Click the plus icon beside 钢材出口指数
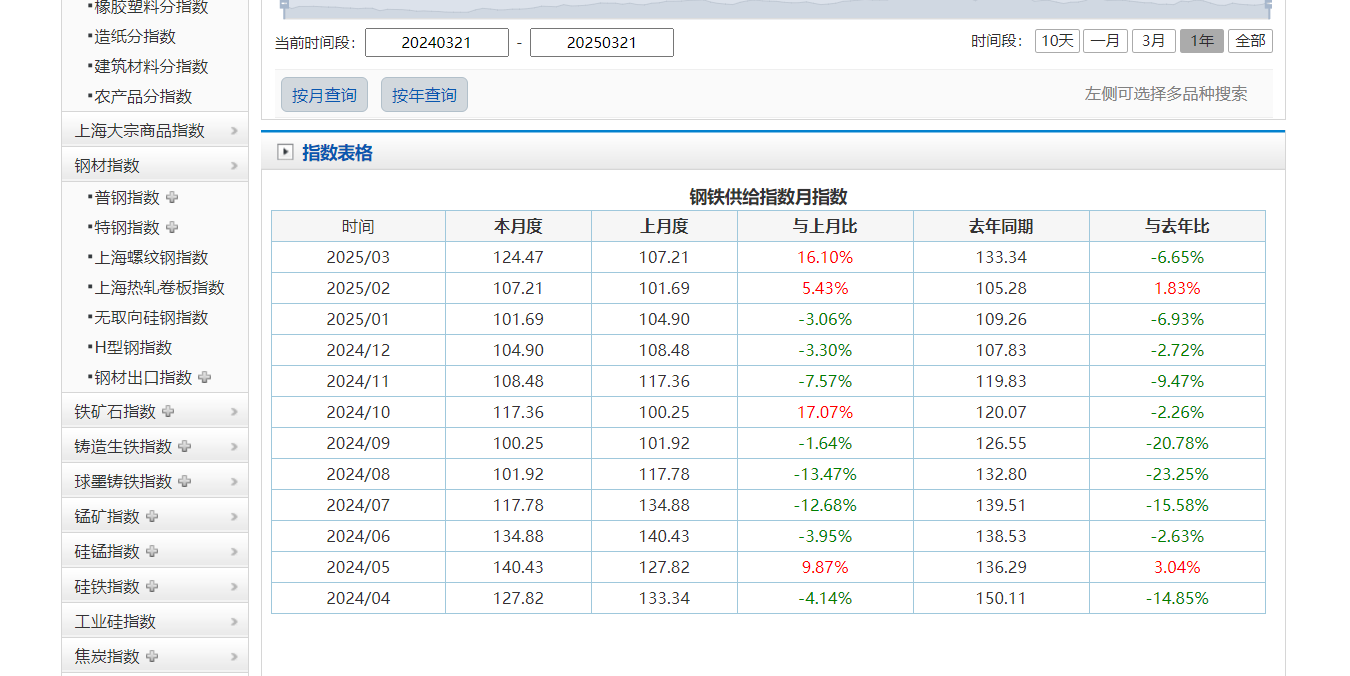The image size is (1350, 676). coord(205,377)
